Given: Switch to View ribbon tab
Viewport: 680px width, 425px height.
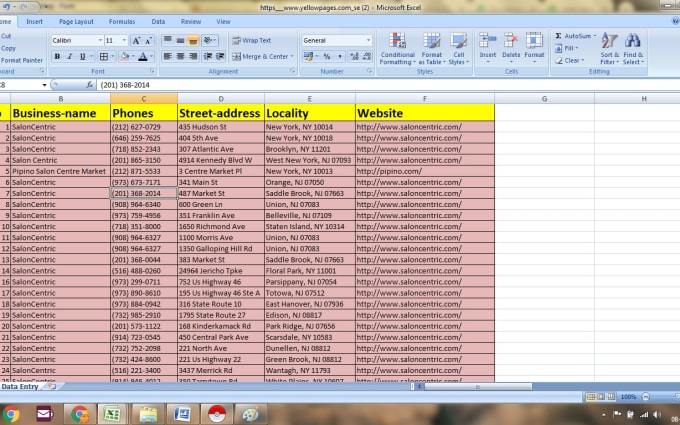Looking at the screenshot, I should (x=223, y=21).
